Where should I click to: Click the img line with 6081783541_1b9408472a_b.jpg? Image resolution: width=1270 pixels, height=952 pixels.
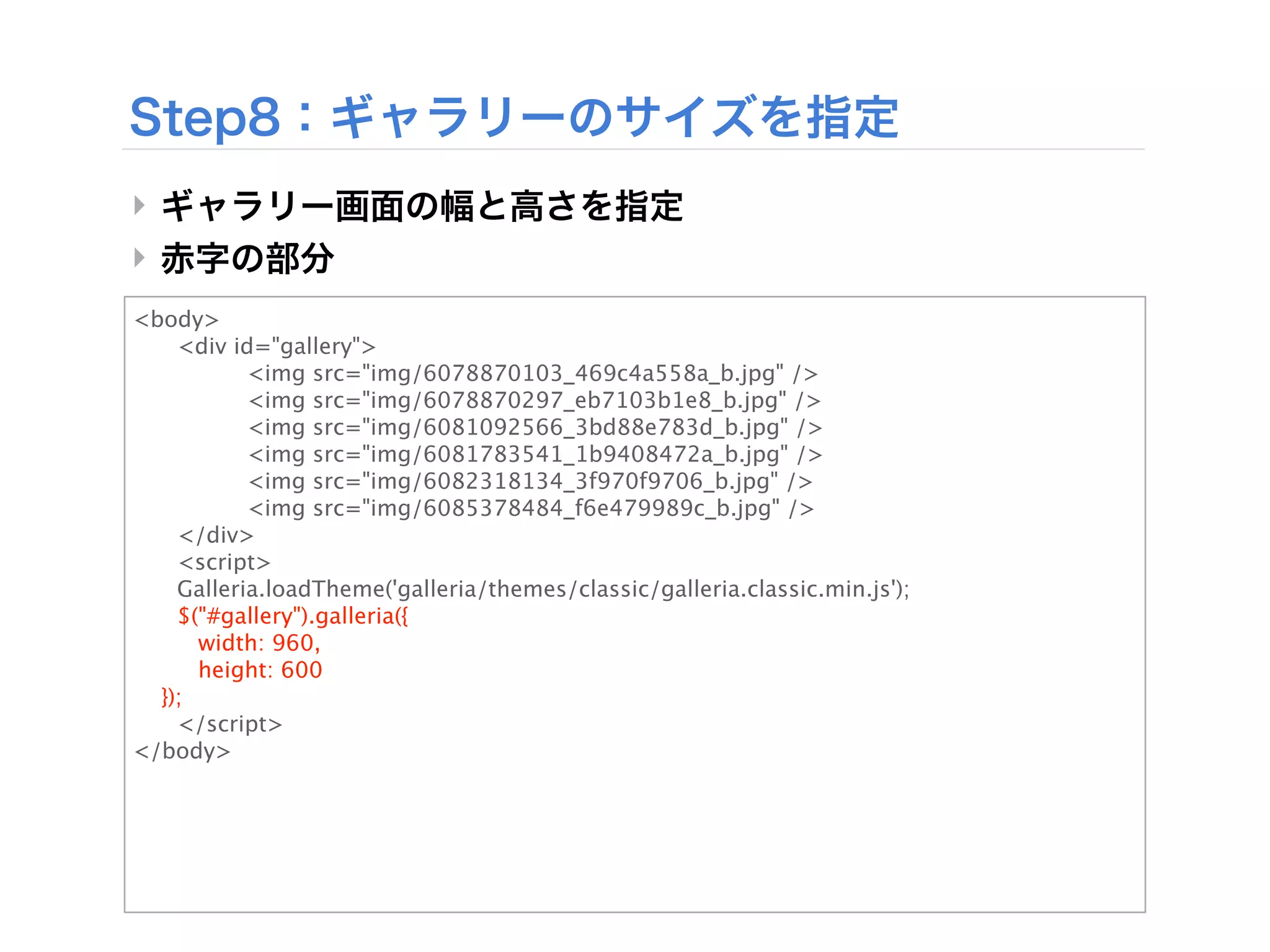point(535,454)
